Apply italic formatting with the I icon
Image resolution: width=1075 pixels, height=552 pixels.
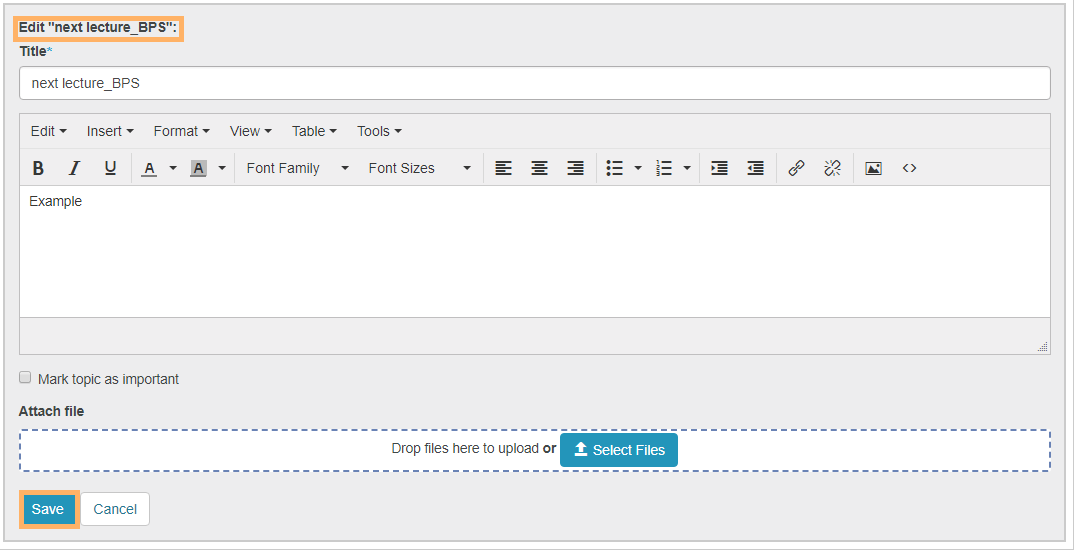[74, 168]
